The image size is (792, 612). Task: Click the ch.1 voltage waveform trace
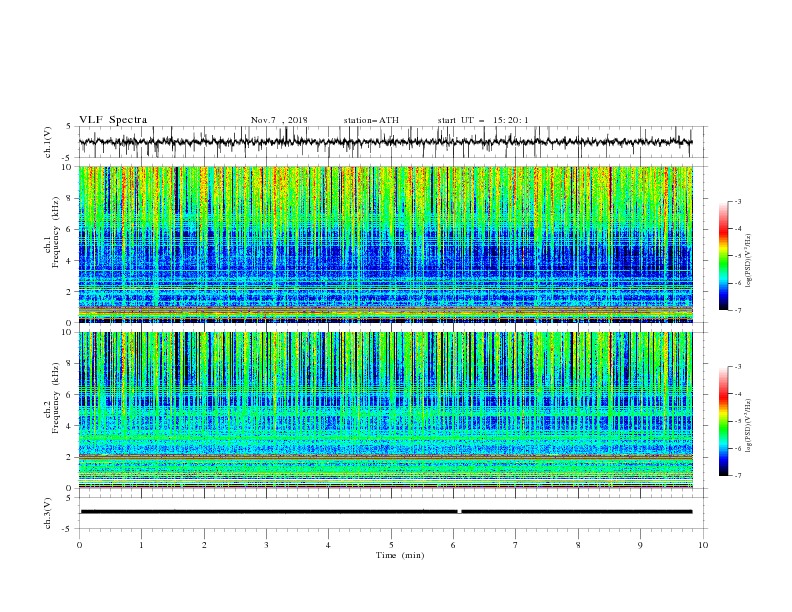(x=385, y=142)
